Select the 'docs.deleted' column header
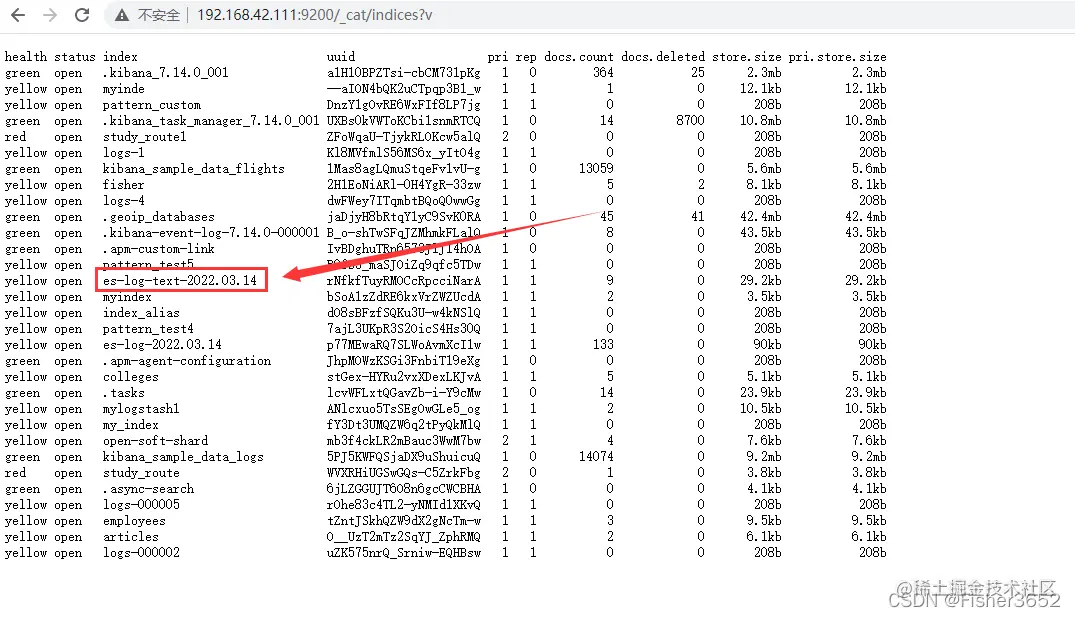Image resolution: width=1075 pixels, height=617 pixels. point(663,57)
